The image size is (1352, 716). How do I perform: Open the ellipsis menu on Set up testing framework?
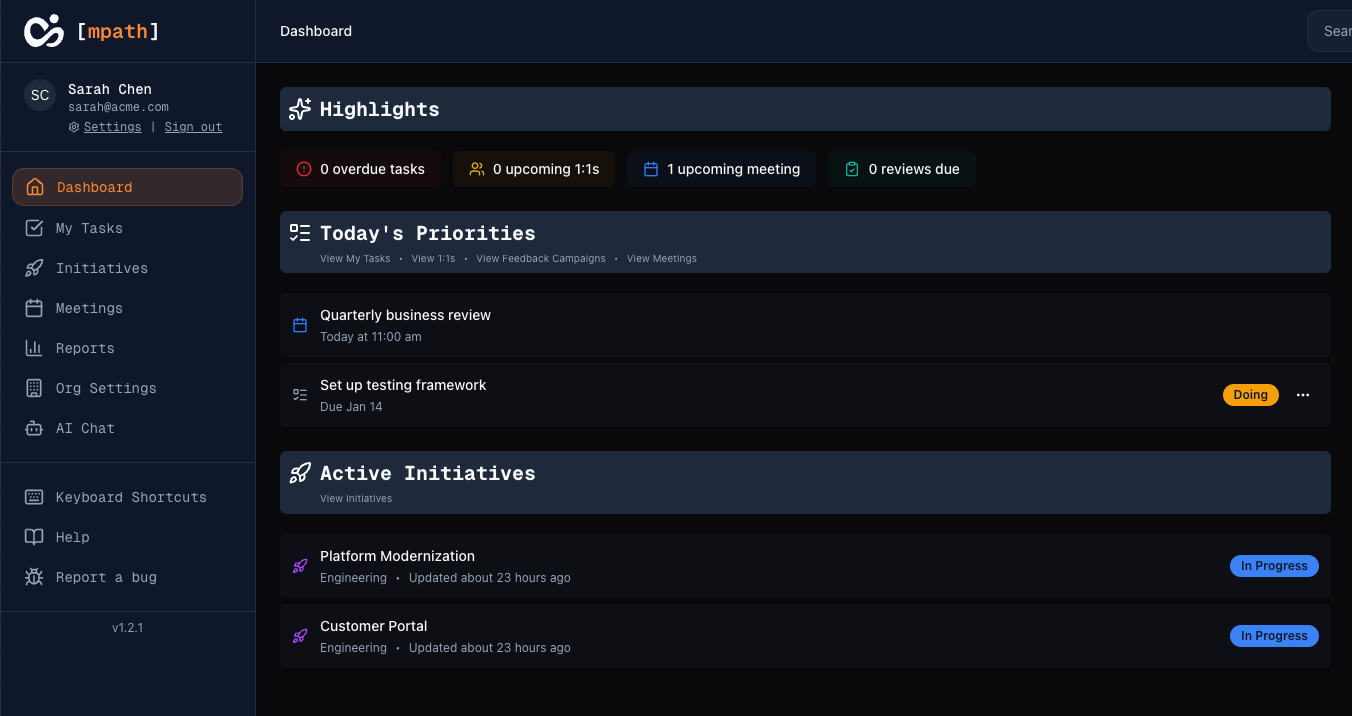(1303, 395)
